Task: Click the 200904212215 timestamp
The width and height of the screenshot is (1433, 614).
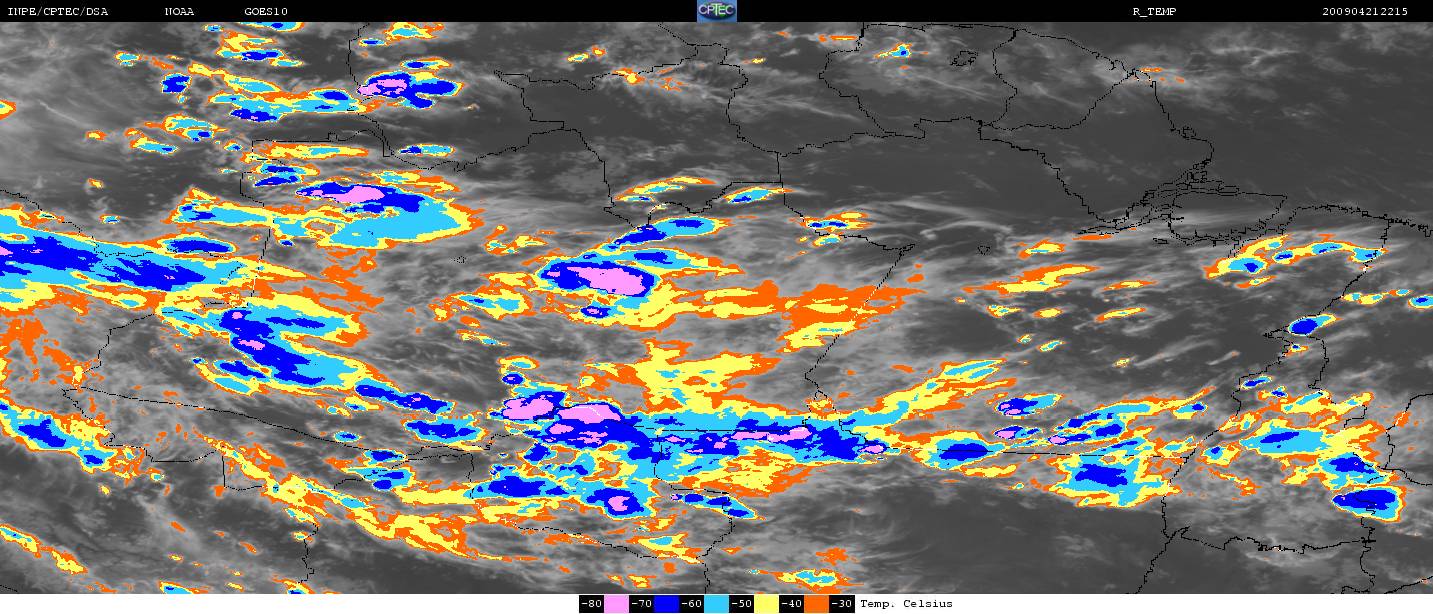Action: [1364, 12]
